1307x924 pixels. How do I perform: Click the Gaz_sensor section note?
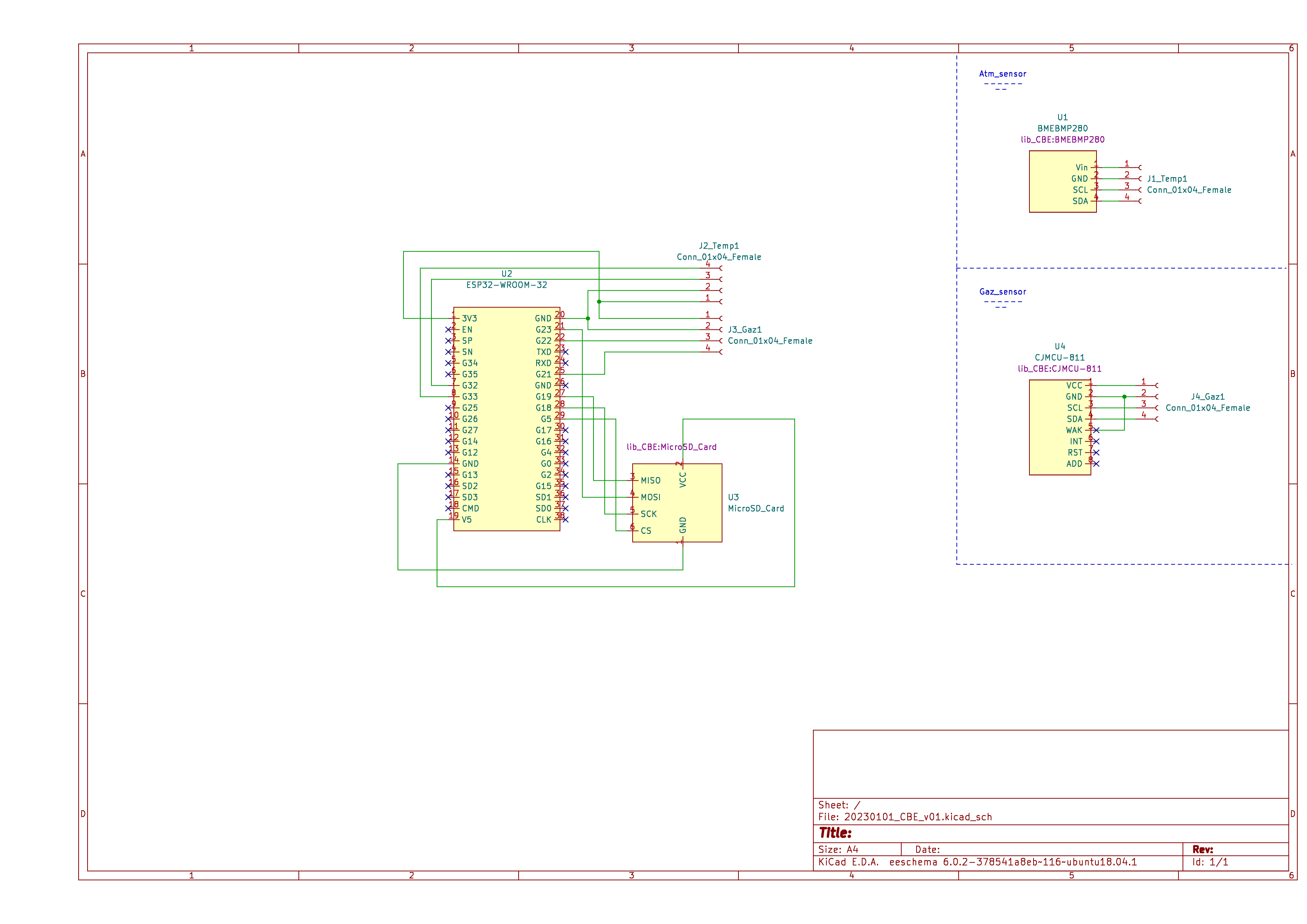(1003, 292)
